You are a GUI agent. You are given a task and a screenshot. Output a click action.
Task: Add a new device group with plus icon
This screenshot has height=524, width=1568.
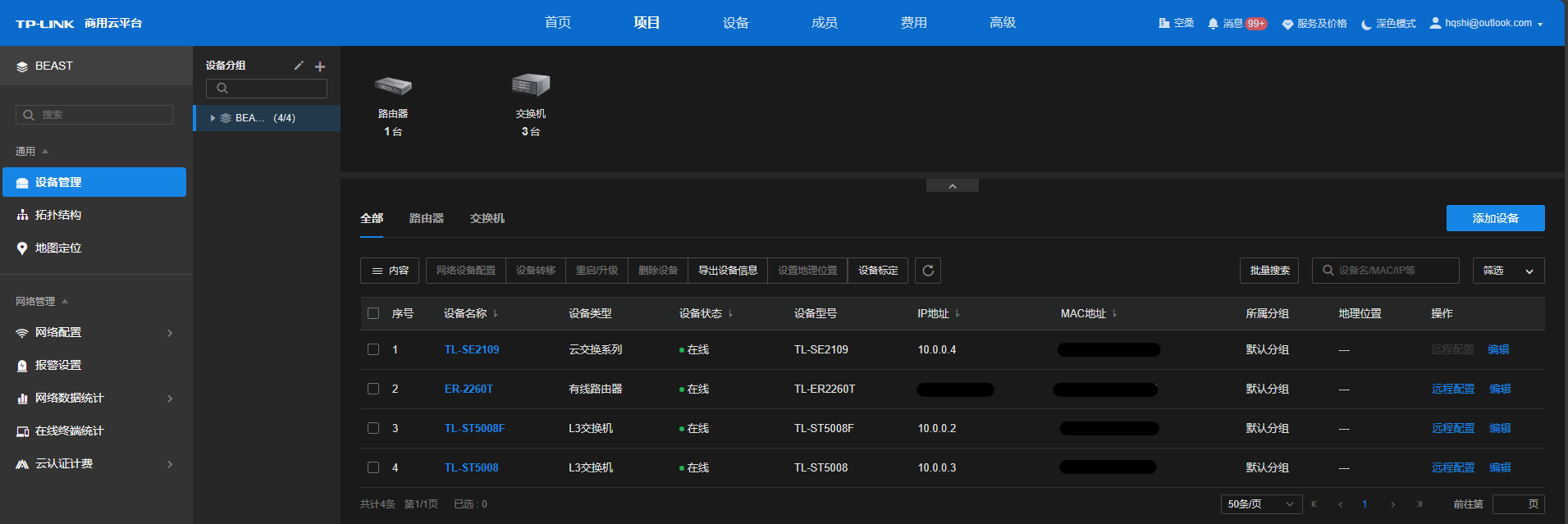[x=320, y=66]
